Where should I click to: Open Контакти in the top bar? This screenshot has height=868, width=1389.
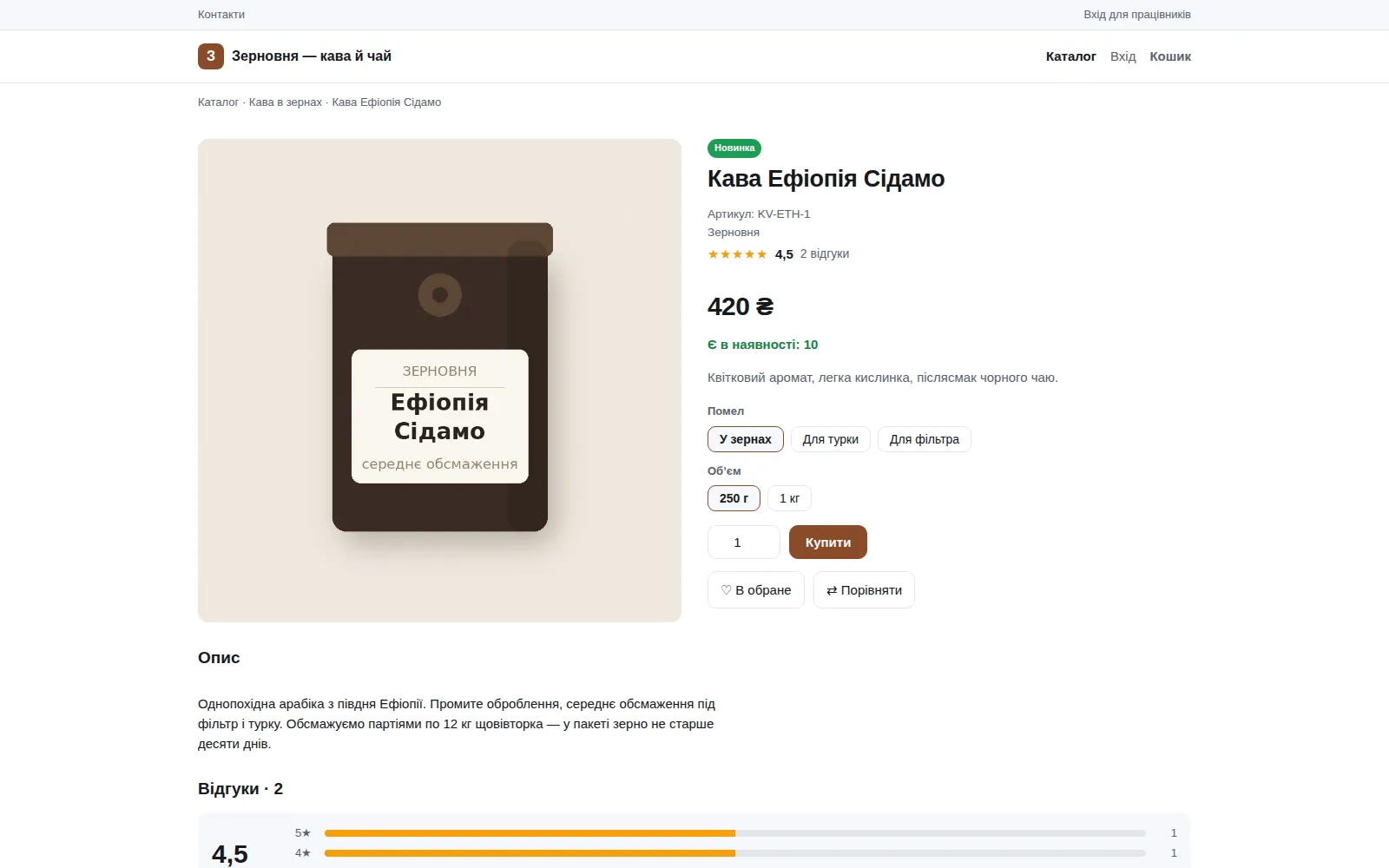[x=221, y=15]
